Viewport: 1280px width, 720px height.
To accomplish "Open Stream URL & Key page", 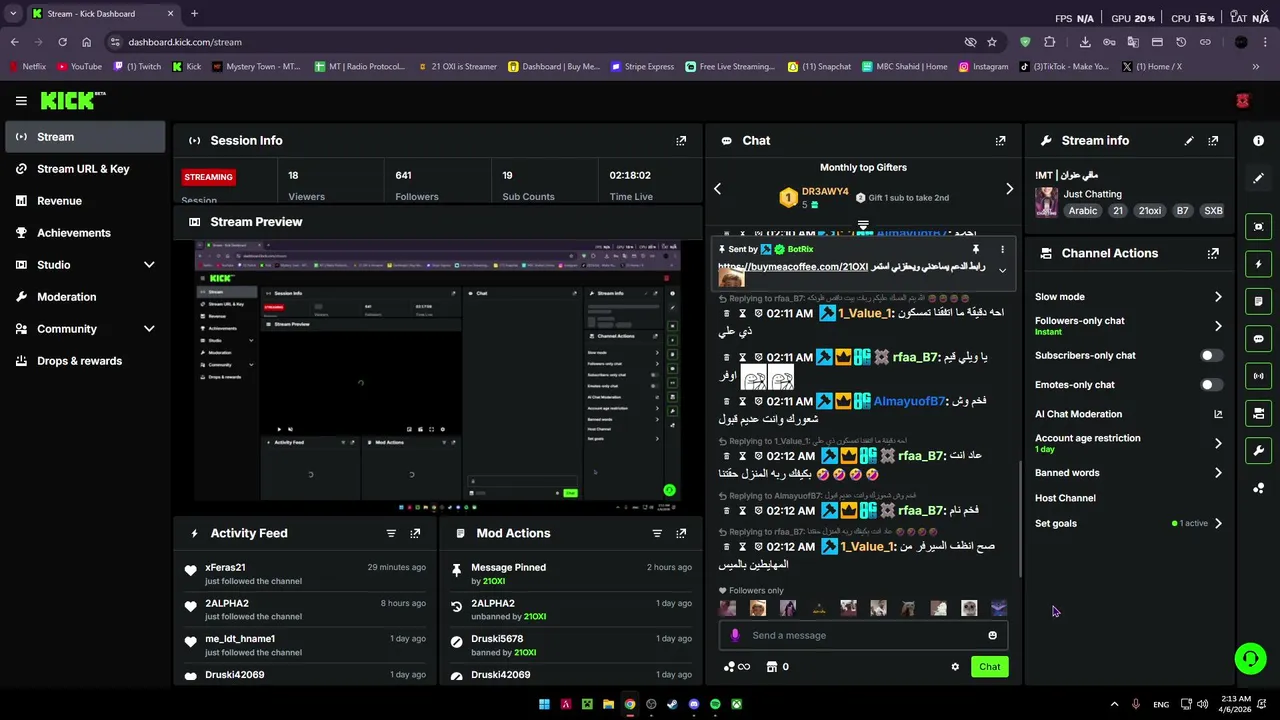I will 85,169.
